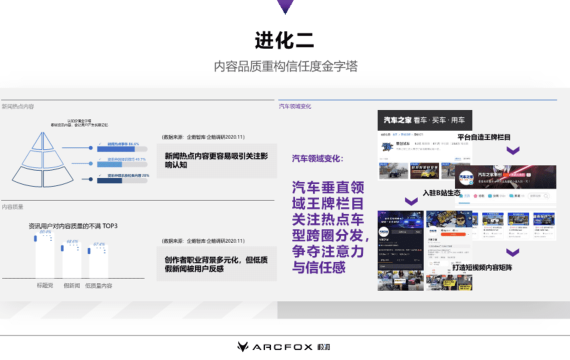Click the pyramid diagram icon
This screenshot has height=360, width=570.
(43, 160)
